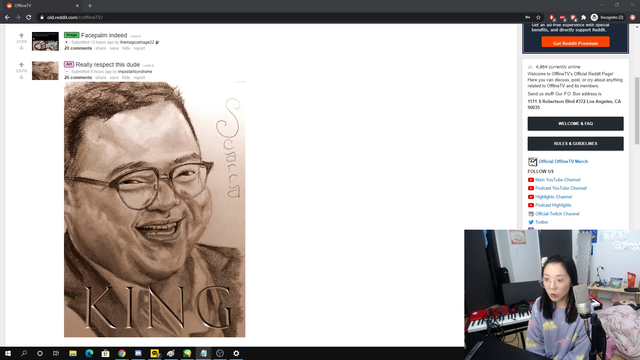Open a new browser tab
640x360 pixels.
pyautogui.click(x=90, y=6)
